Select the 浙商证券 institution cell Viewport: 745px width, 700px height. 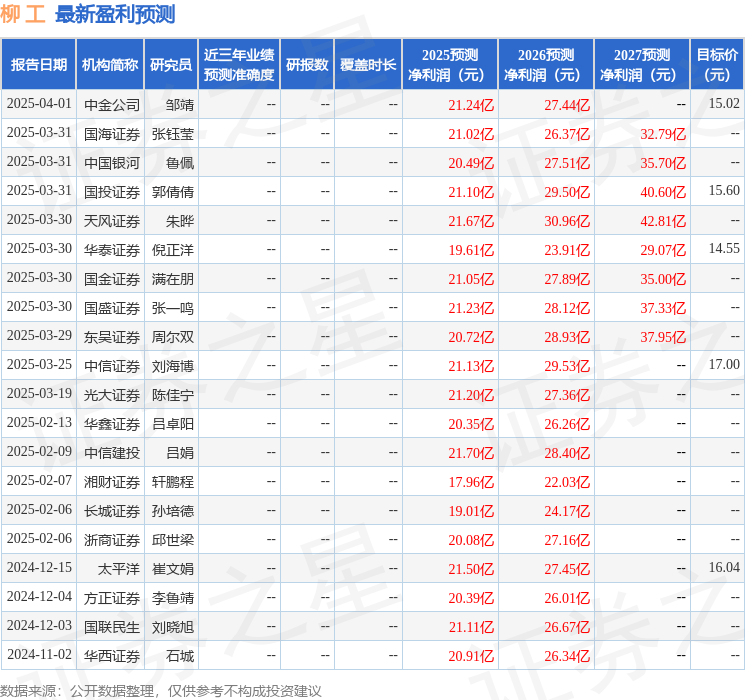[x=112, y=540]
